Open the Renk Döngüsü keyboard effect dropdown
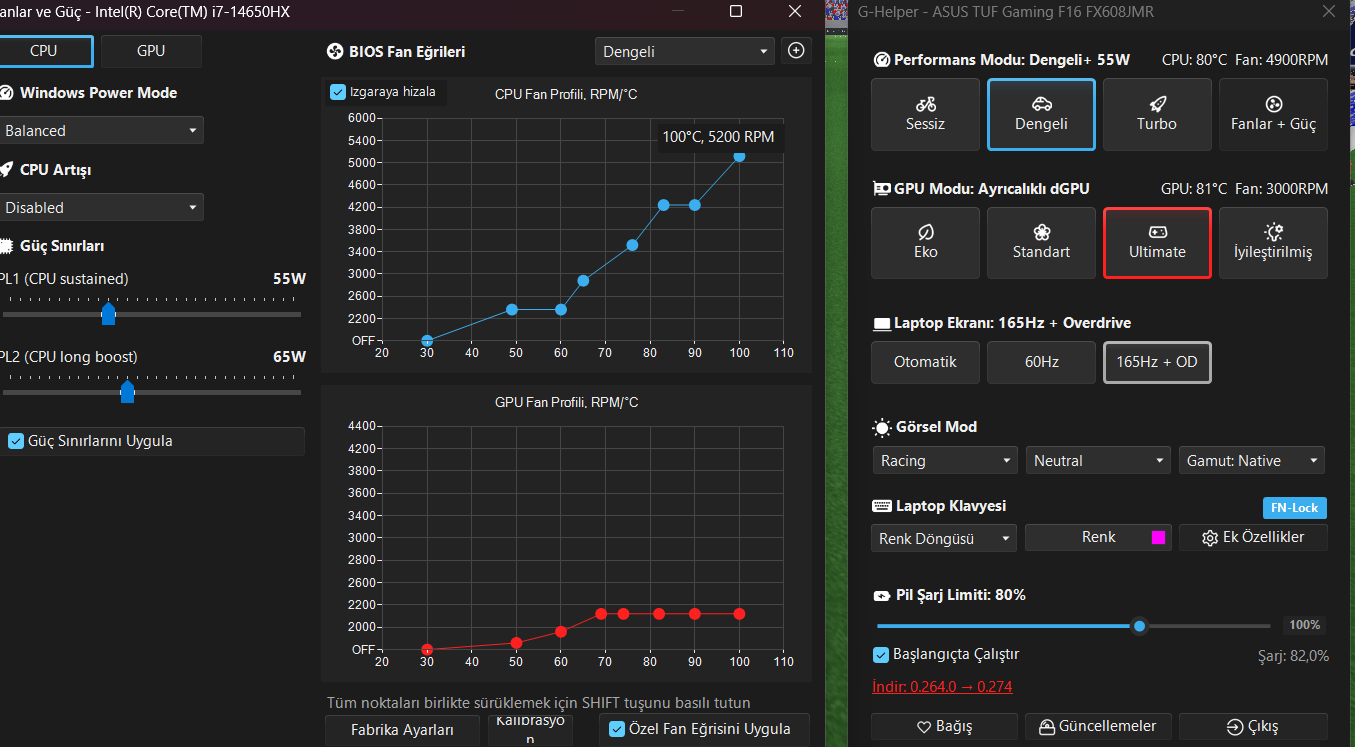 [x=944, y=538]
